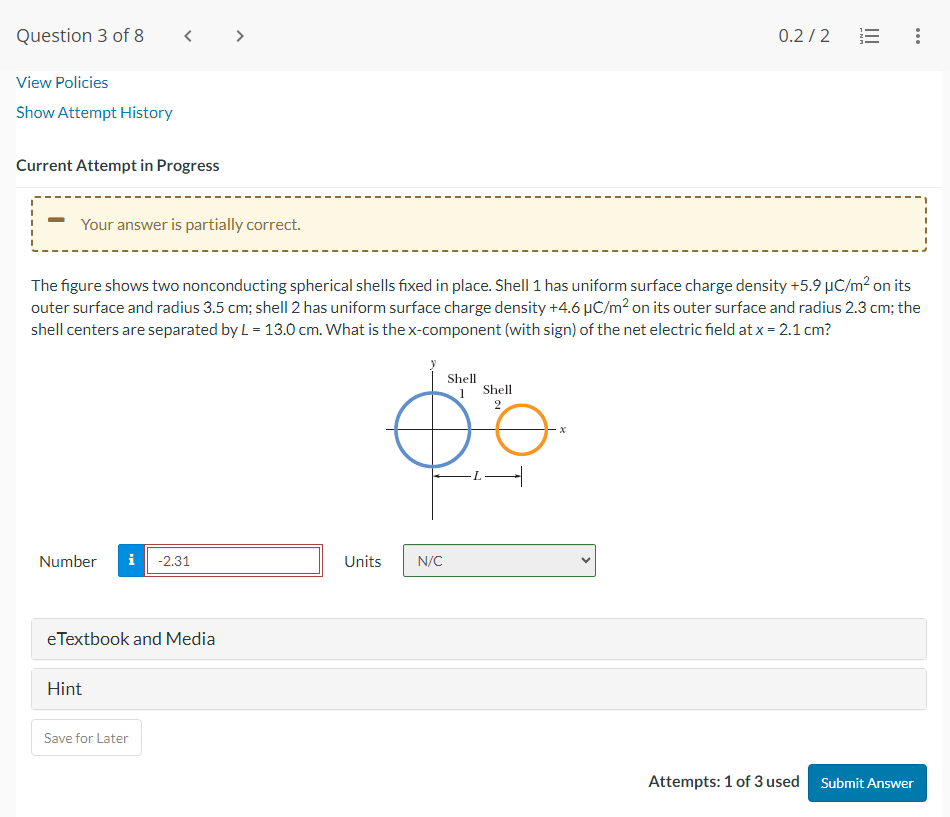Viewport: 950px width, 817px height.
Task: Open the N/C units dropdown
Action: (x=498, y=561)
